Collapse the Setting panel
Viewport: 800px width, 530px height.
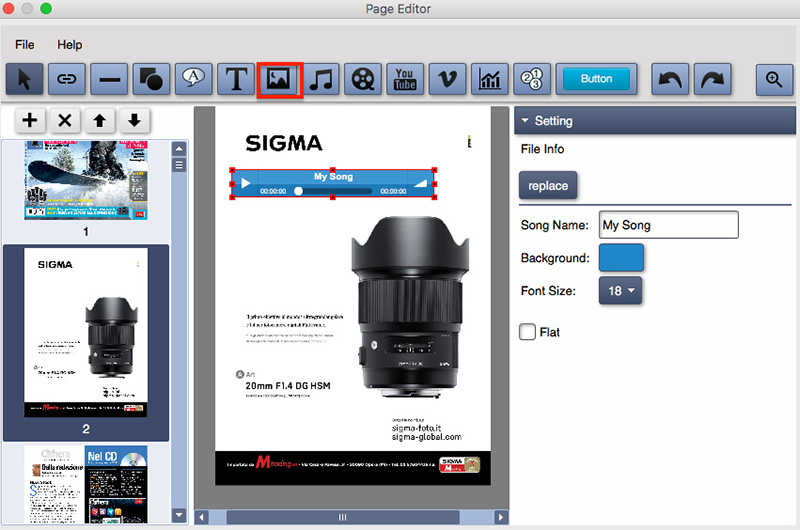coord(525,121)
